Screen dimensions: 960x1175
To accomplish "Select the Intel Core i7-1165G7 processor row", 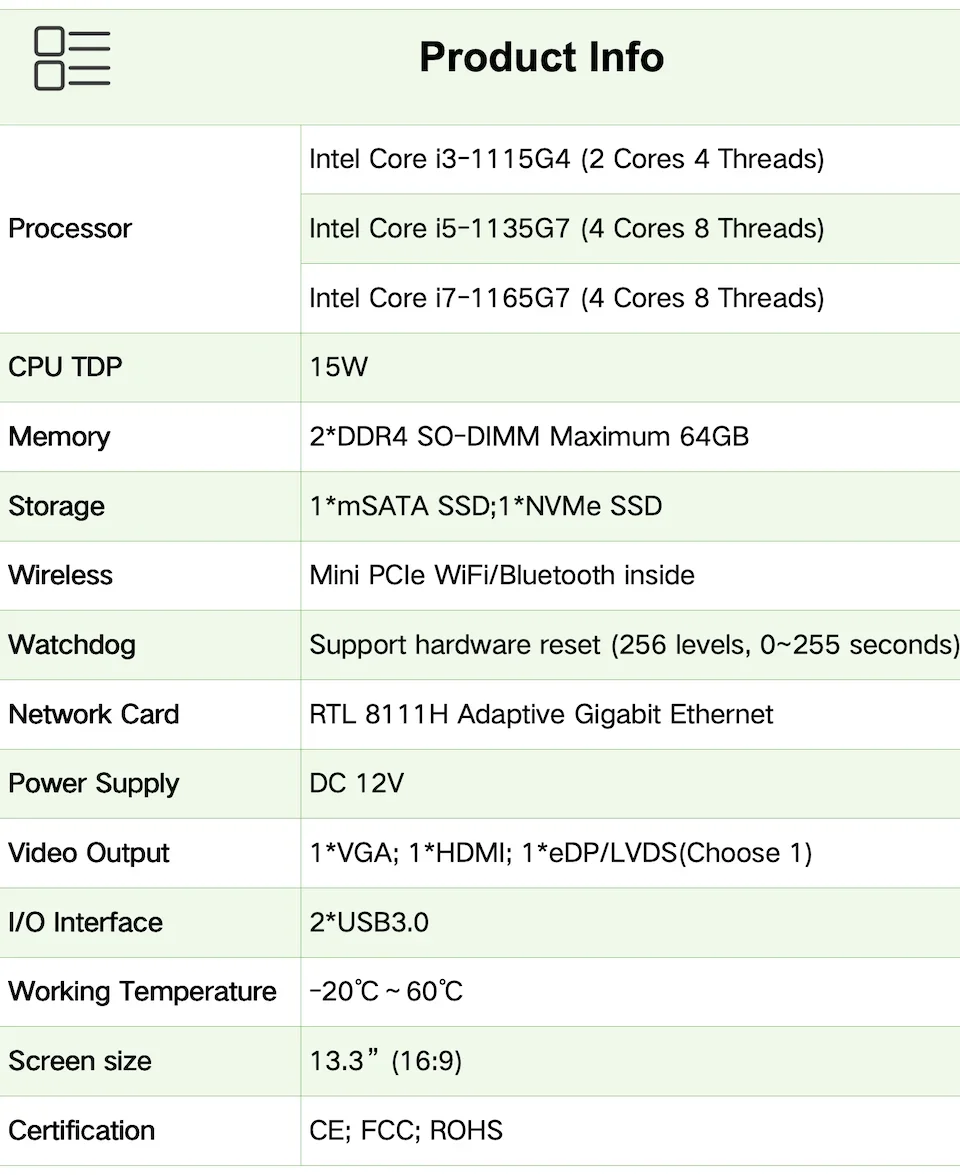I will click(566, 298).
